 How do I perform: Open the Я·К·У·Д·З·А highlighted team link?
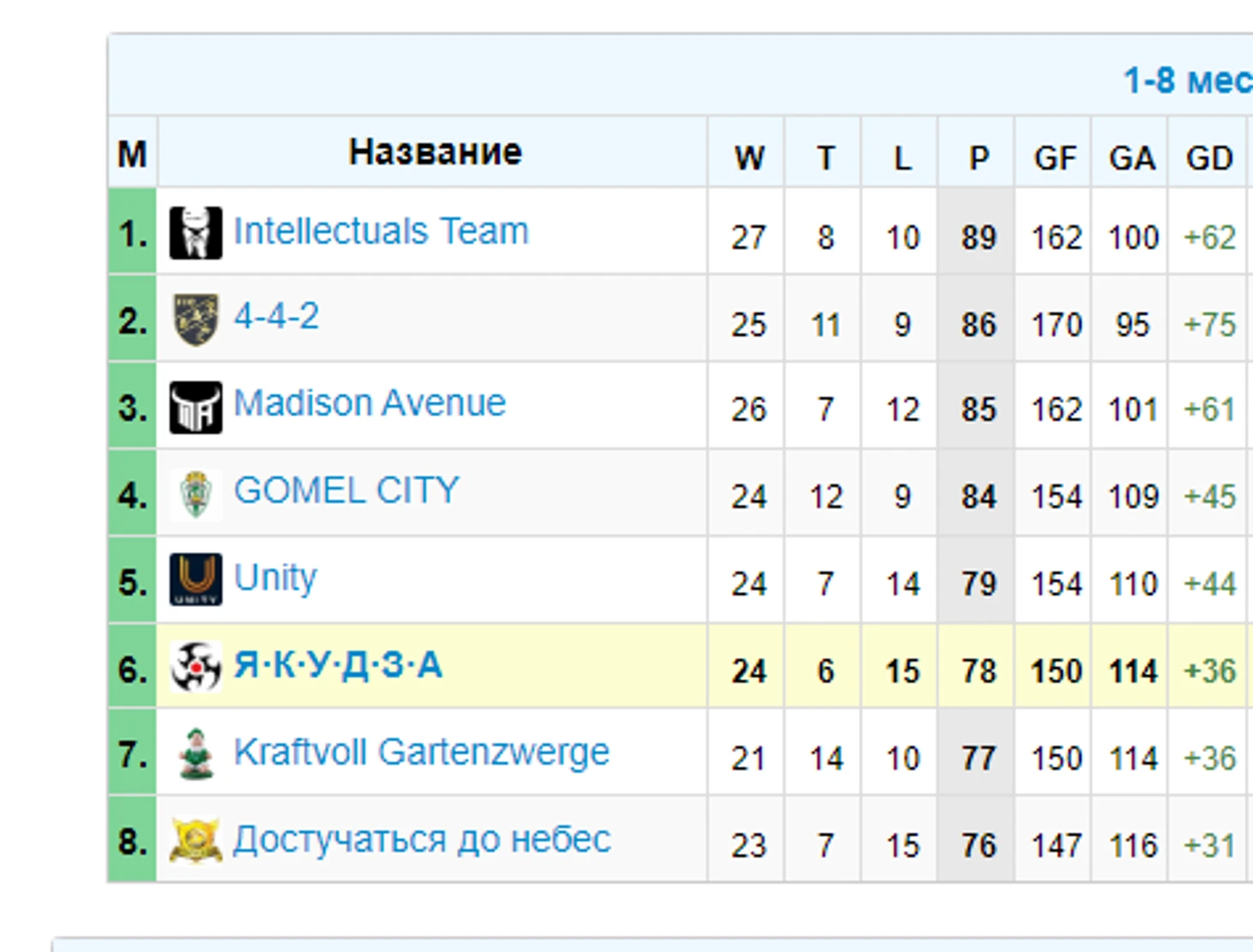[x=338, y=665]
